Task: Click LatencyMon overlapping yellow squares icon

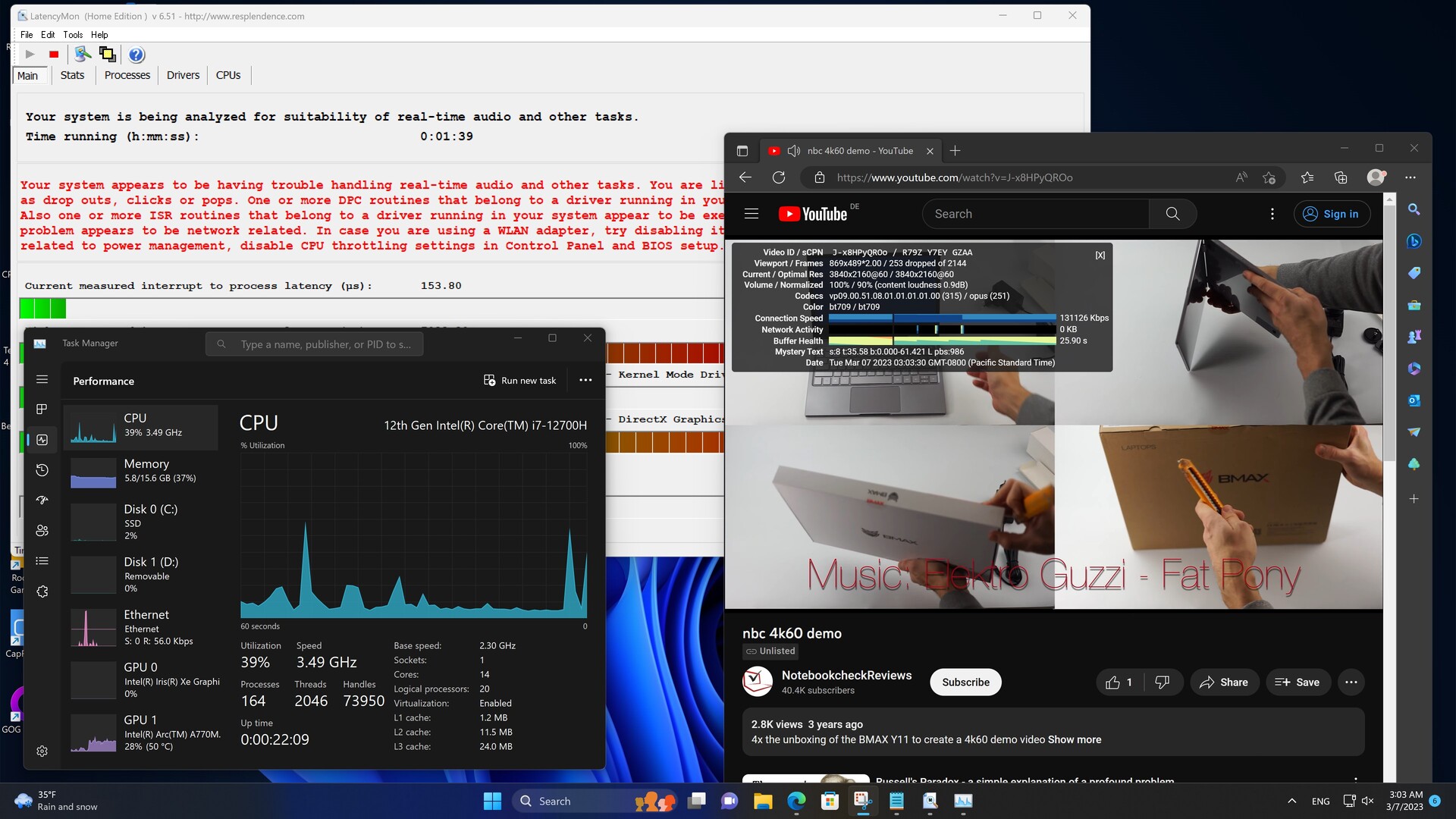Action: point(107,54)
